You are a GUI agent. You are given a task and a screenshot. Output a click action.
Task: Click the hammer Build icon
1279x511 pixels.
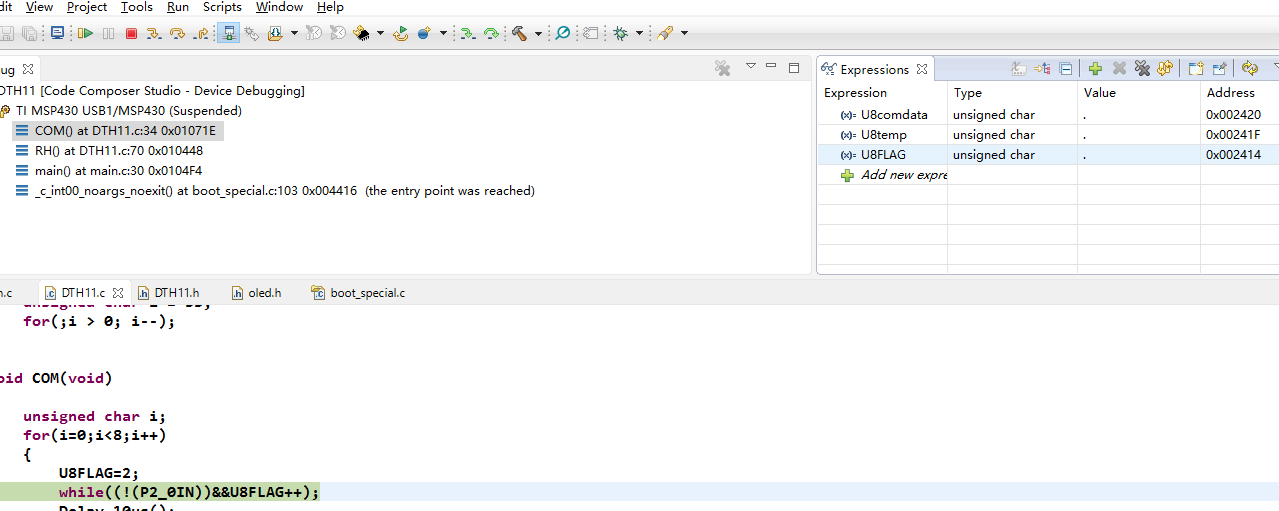[x=519, y=33]
